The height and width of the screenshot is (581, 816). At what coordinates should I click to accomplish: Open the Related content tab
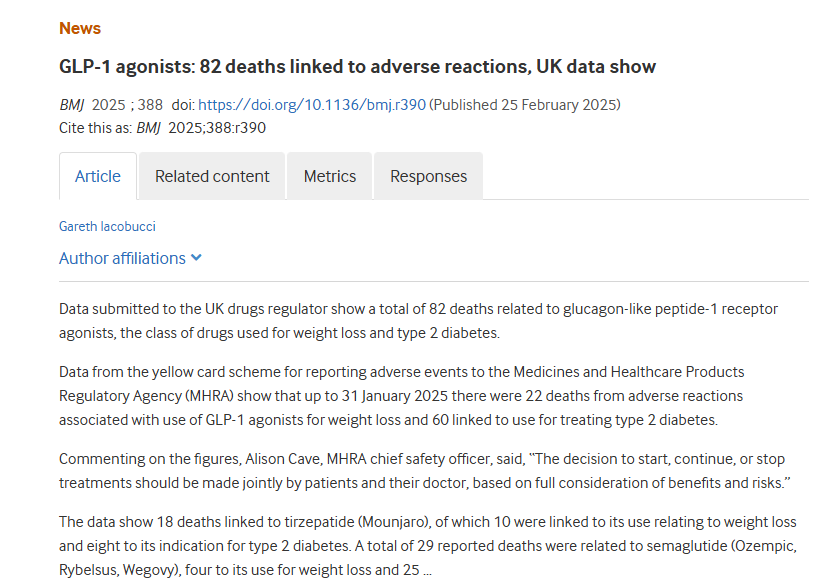(x=212, y=176)
